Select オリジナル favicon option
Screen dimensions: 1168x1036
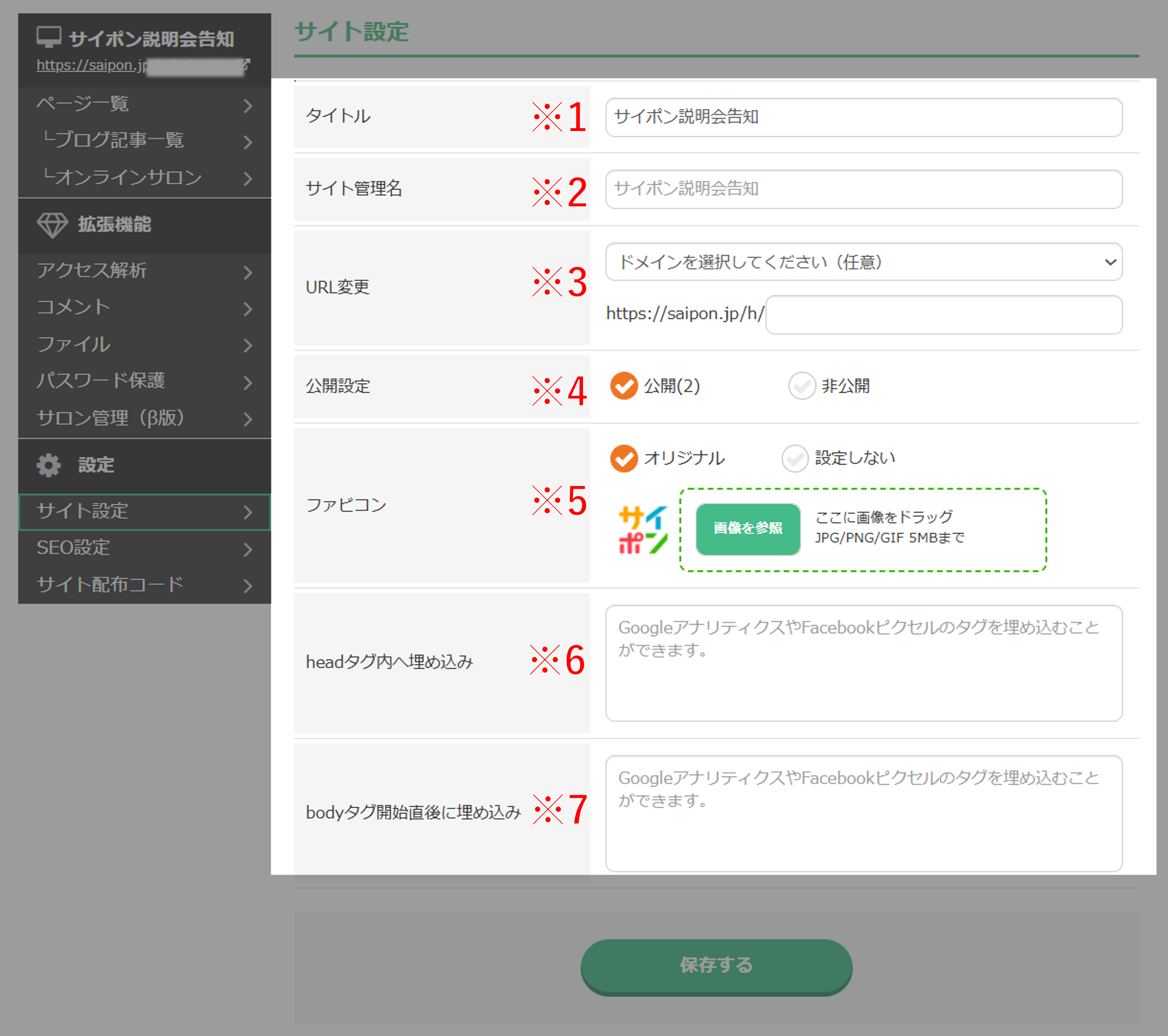click(624, 458)
